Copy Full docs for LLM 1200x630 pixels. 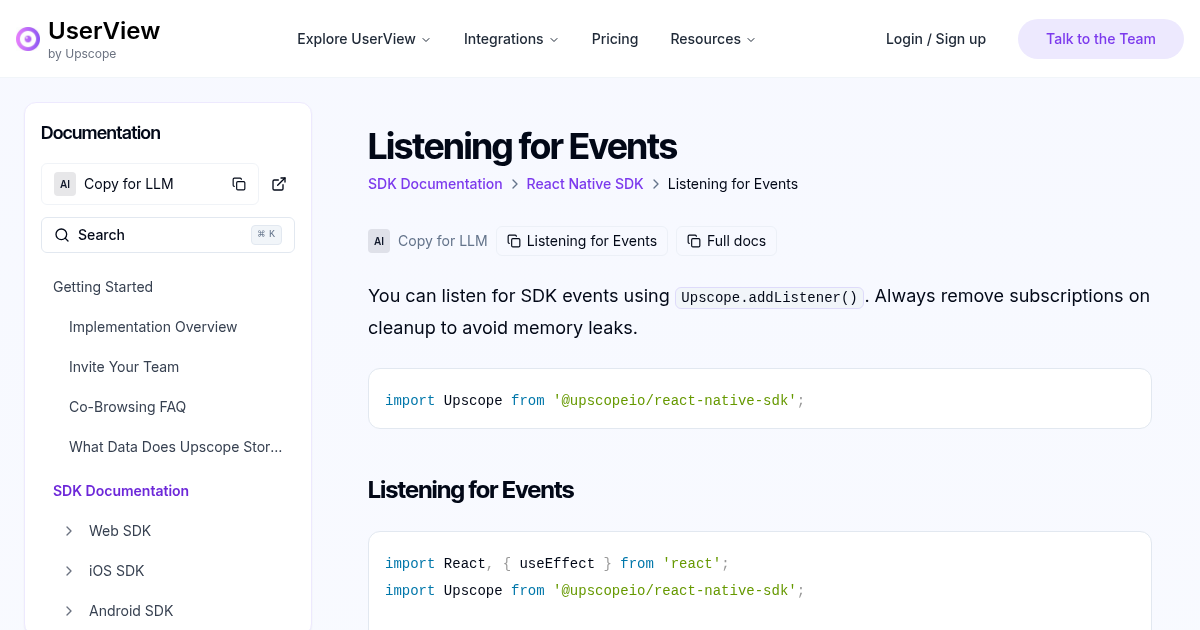727,241
